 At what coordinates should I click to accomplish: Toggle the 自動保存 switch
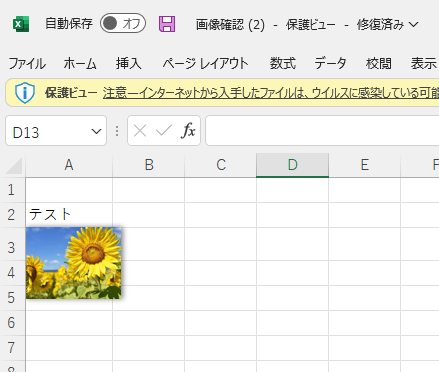point(123,23)
